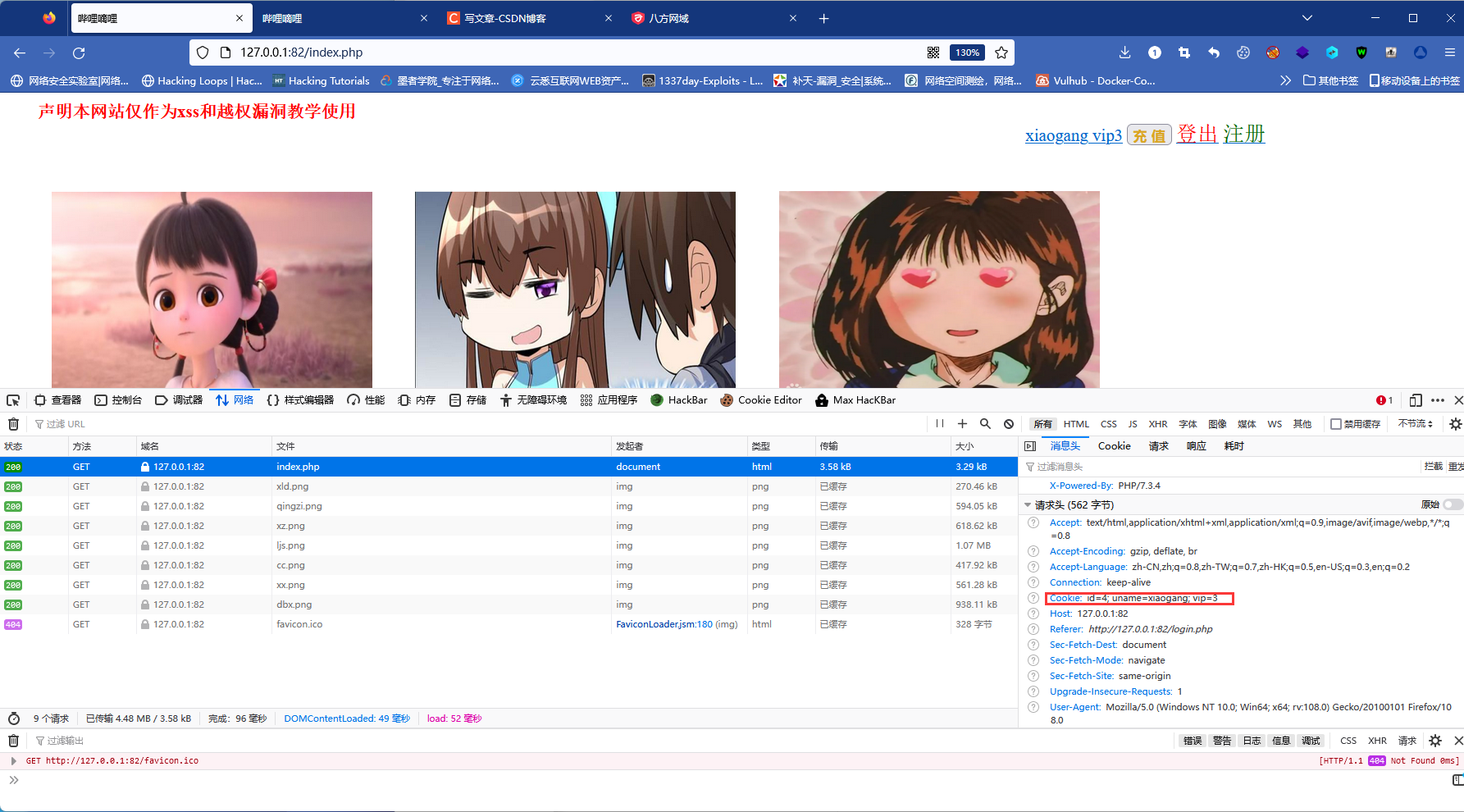Open QR code icon in address bar
1464x812 pixels.
933,52
